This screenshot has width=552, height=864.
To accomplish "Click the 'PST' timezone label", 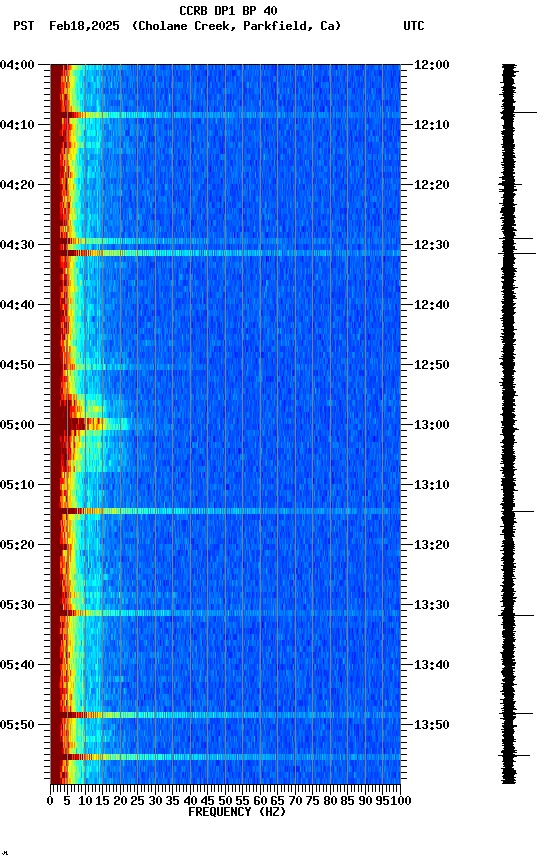I will coord(24,26).
